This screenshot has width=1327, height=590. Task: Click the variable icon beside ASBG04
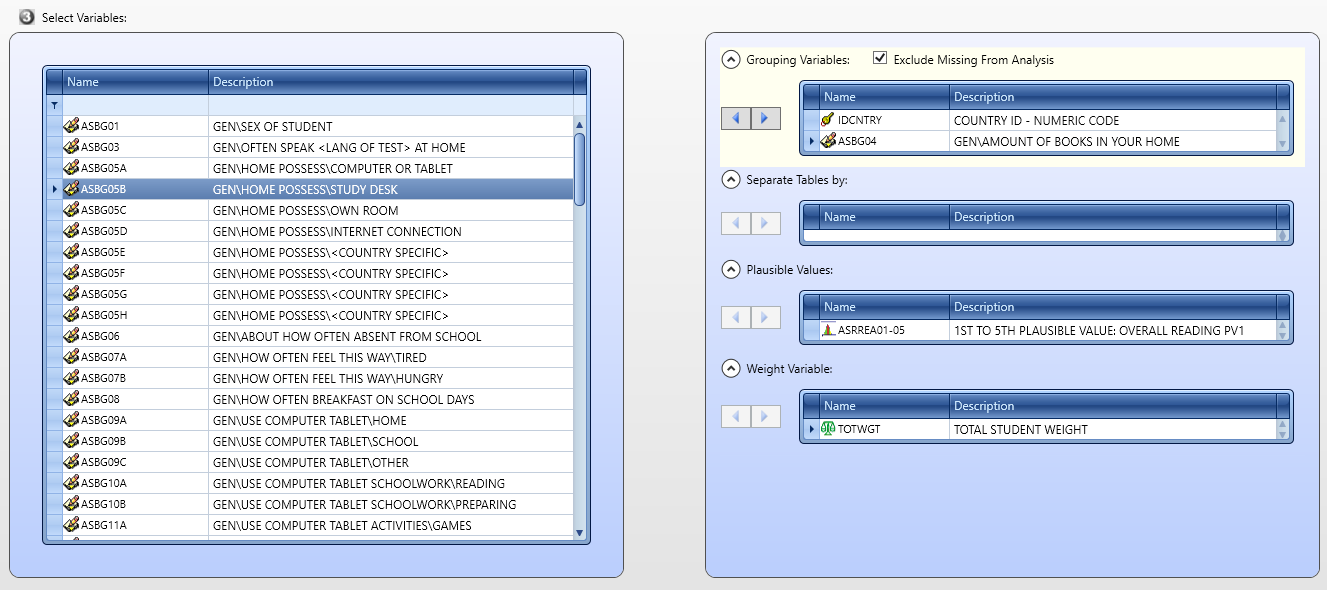[x=828, y=141]
